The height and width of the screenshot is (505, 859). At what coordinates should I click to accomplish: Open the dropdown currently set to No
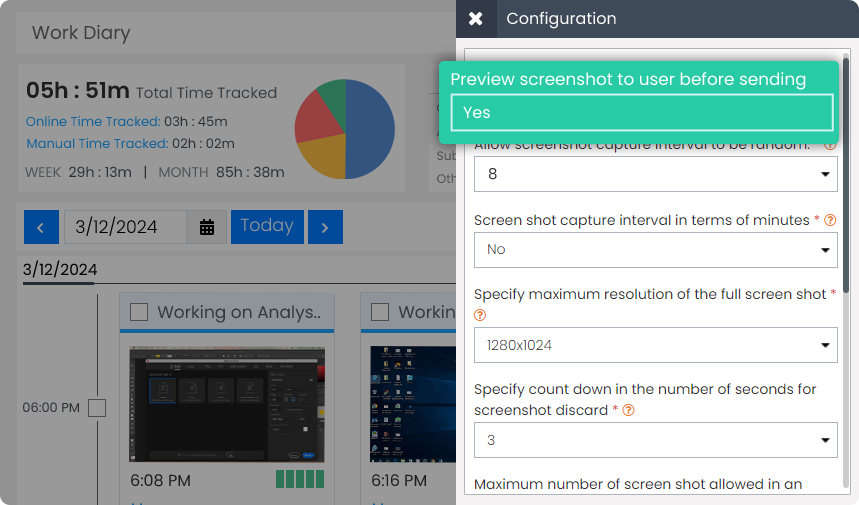[x=655, y=249]
